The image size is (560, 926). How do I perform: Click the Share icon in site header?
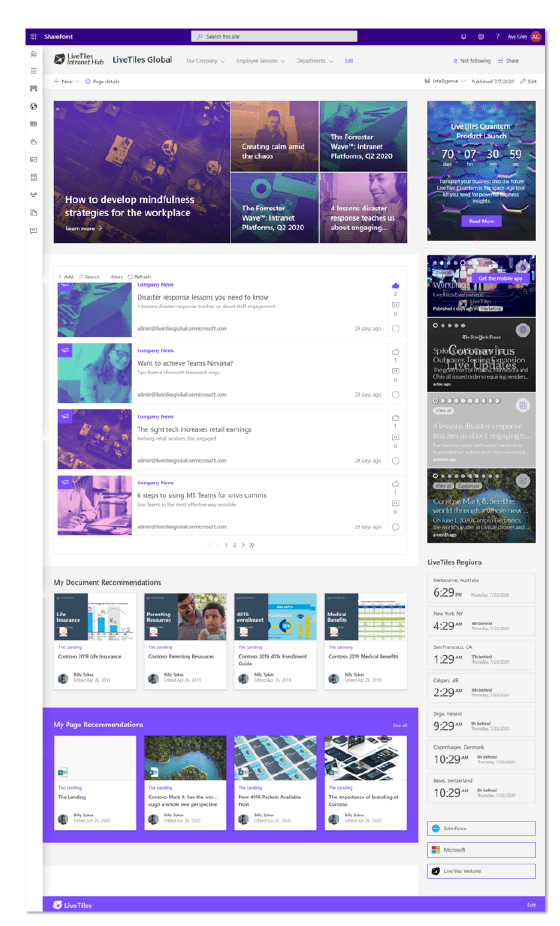(500, 61)
